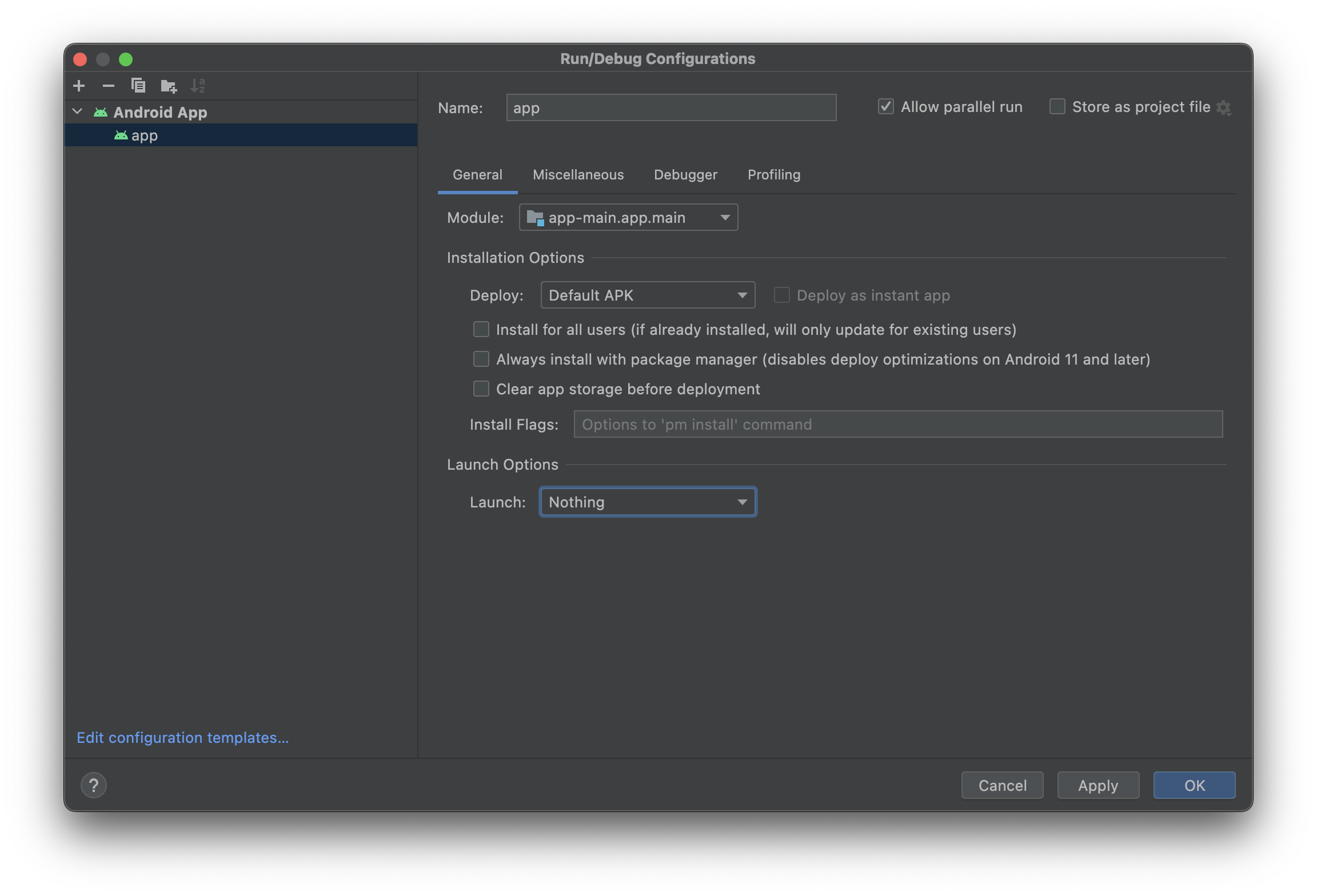This screenshot has width=1317, height=896.
Task: Collapse the Android App tree node
Action: click(78, 112)
